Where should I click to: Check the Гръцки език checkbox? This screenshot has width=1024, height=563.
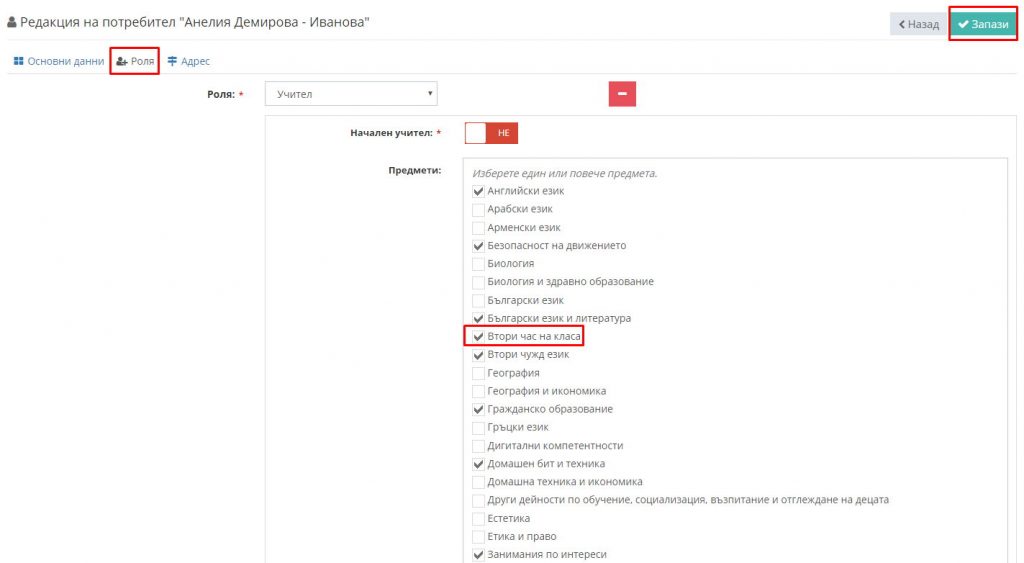click(478, 428)
